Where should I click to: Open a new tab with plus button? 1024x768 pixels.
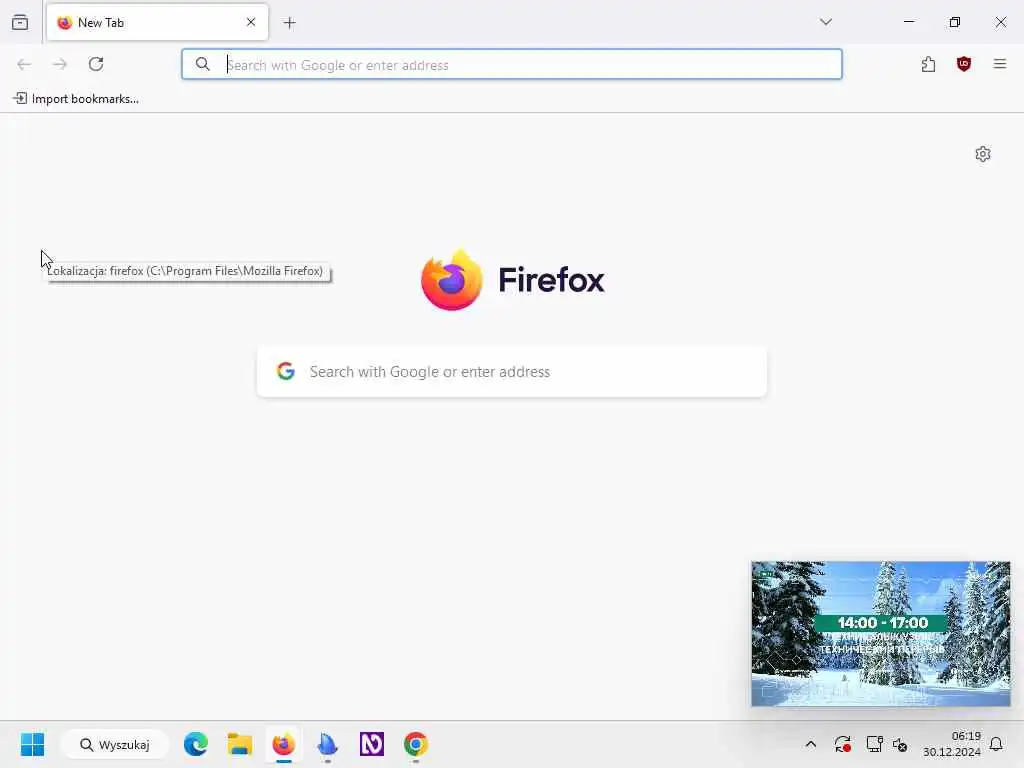pos(290,23)
